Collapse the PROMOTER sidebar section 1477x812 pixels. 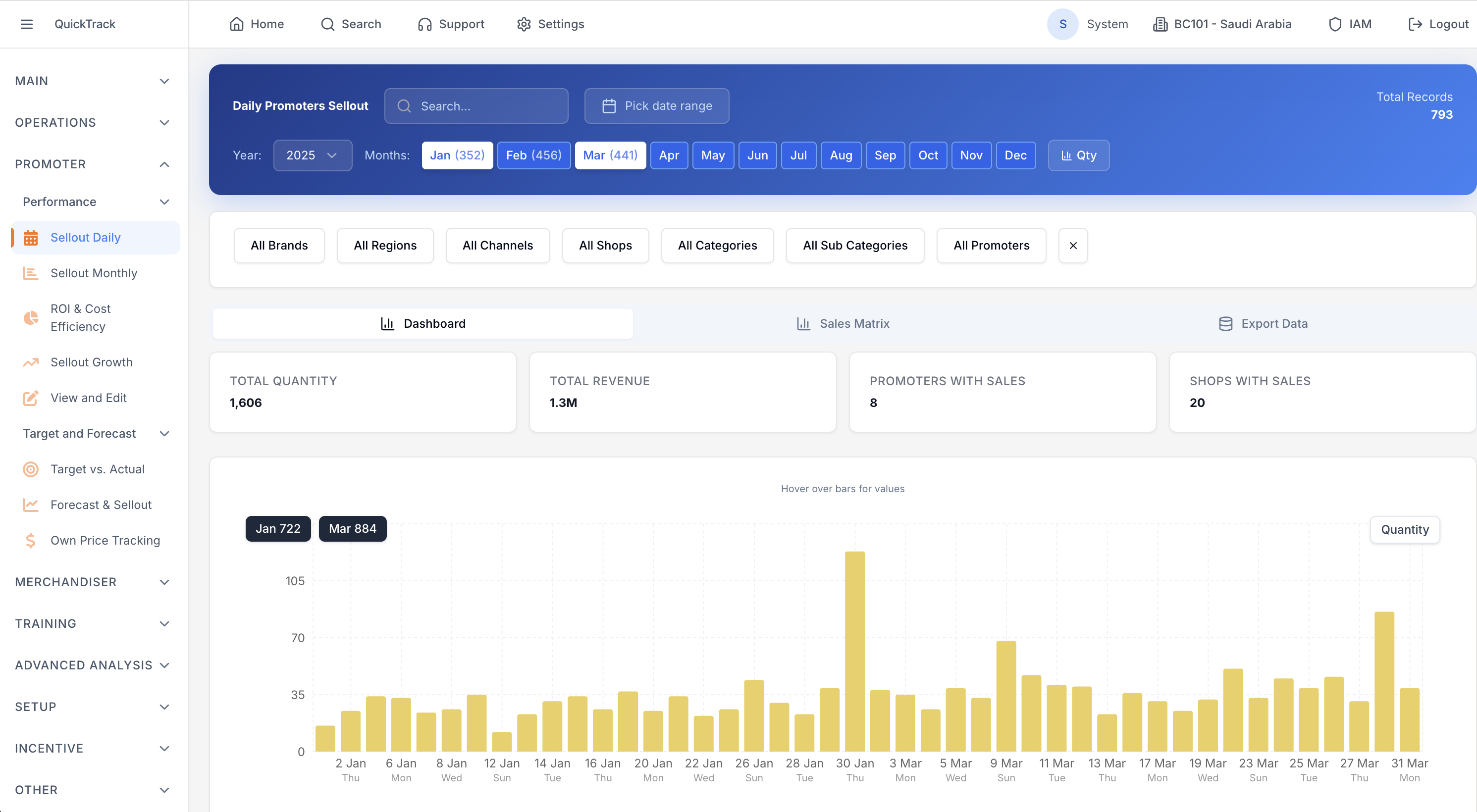[x=164, y=164]
